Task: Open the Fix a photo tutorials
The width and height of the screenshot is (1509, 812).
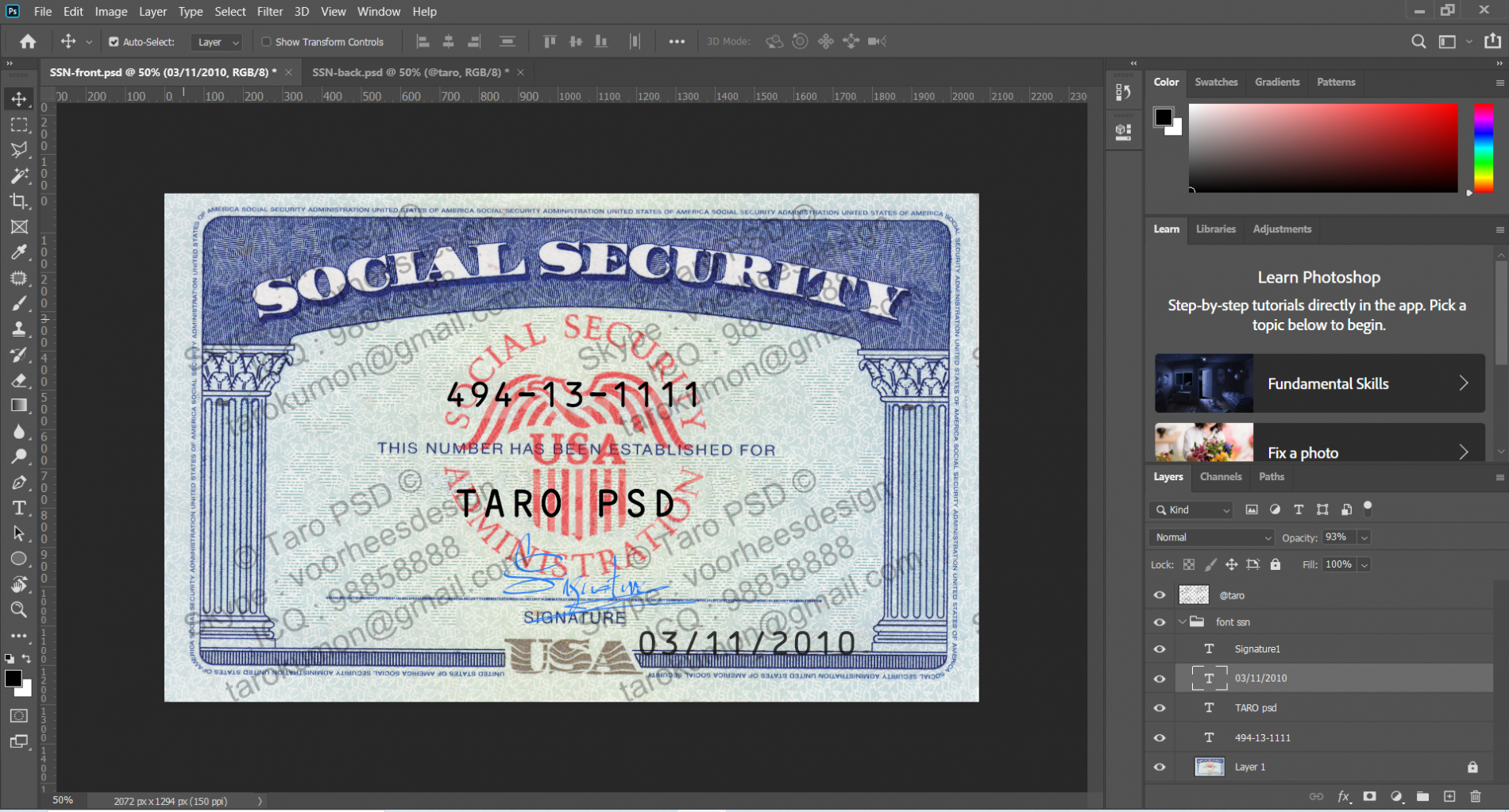Action: 1320,442
